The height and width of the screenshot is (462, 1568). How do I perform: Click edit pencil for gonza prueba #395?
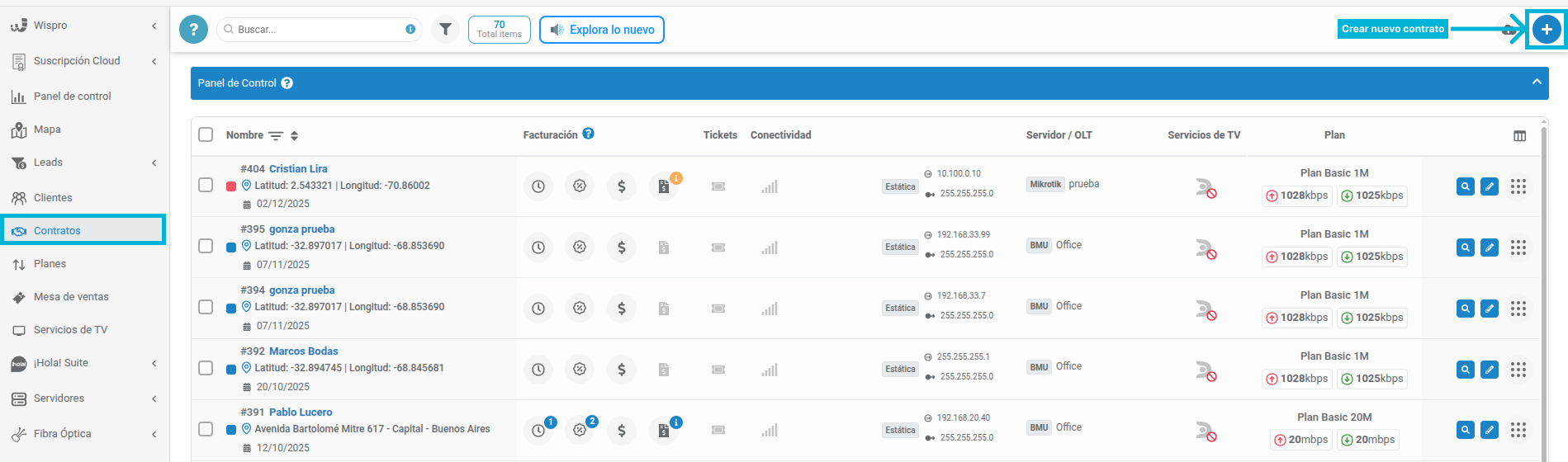(x=1490, y=247)
